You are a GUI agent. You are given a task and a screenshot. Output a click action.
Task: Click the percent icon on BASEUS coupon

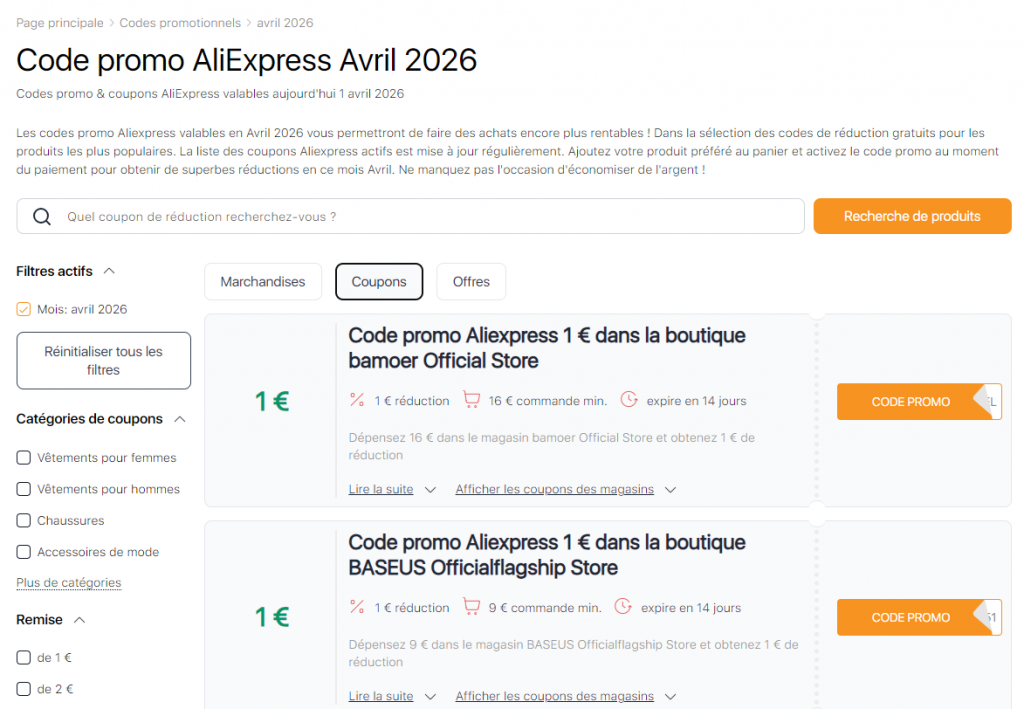357,607
